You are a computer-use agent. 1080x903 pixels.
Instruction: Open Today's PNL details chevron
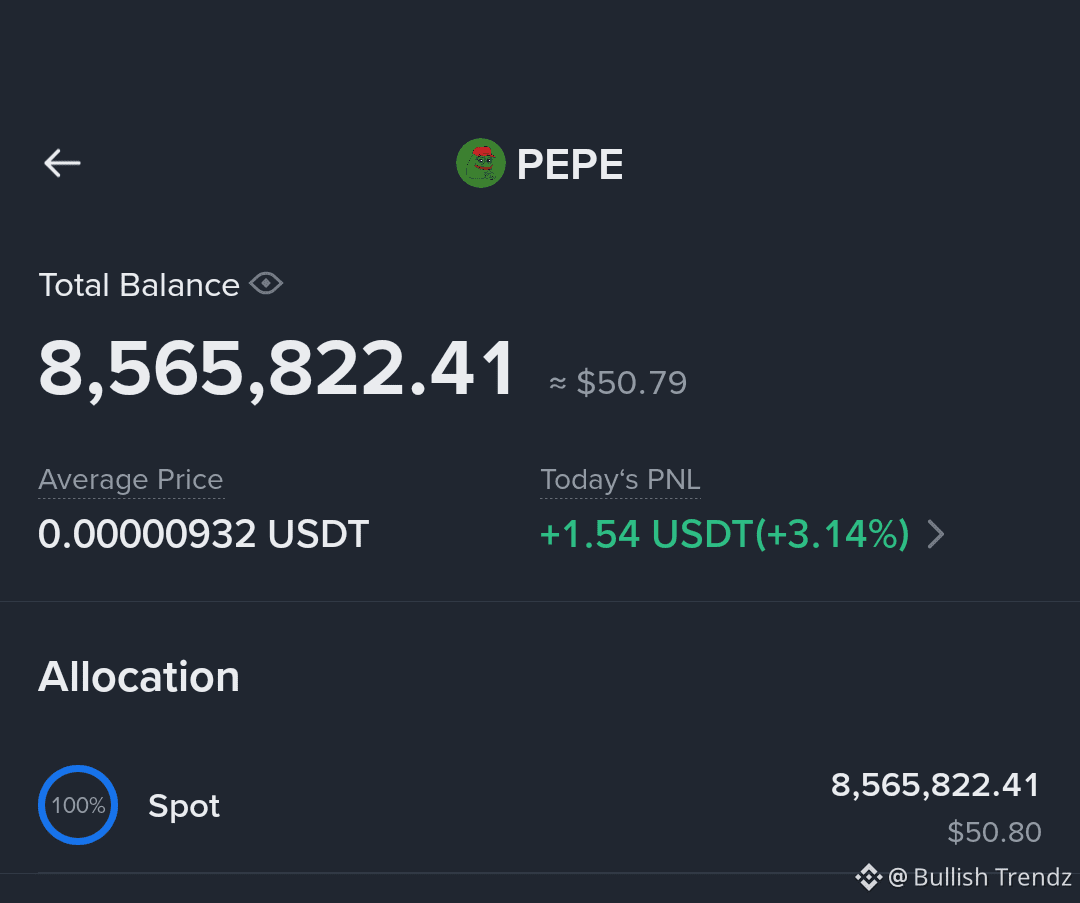point(935,534)
